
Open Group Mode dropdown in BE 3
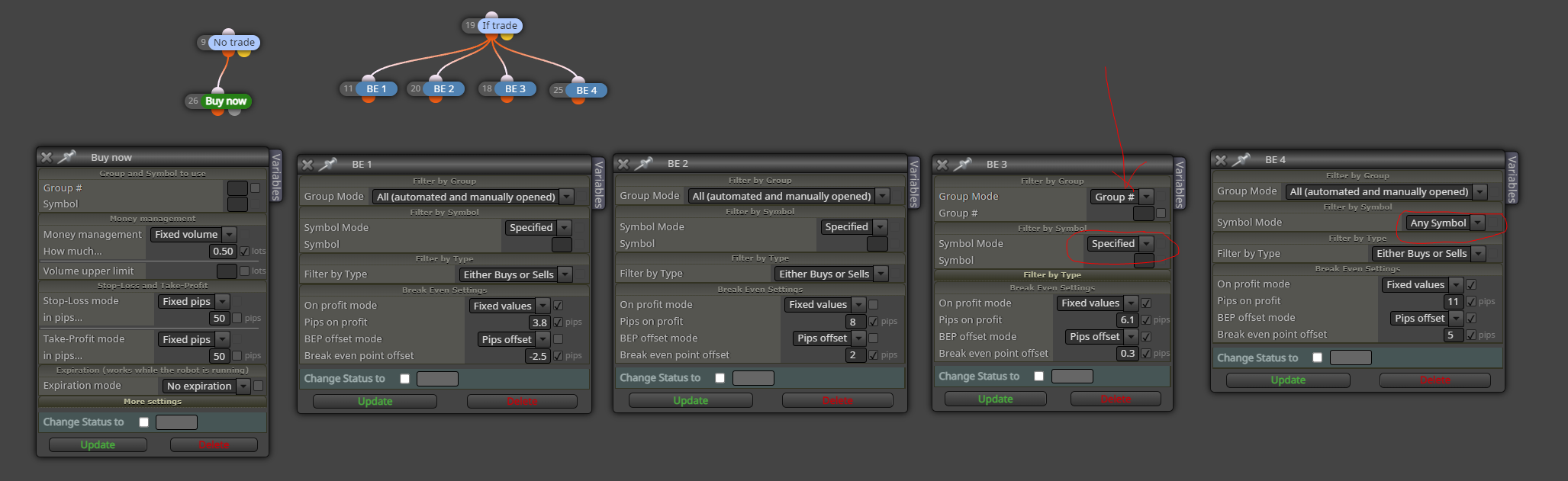point(1122,197)
